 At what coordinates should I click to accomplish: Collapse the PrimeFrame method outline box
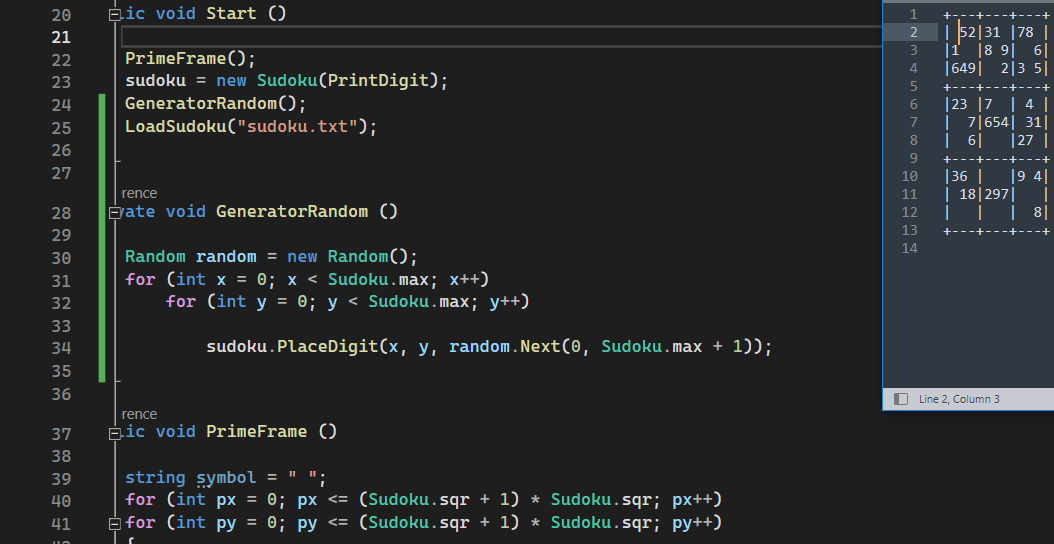(x=115, y=433)
